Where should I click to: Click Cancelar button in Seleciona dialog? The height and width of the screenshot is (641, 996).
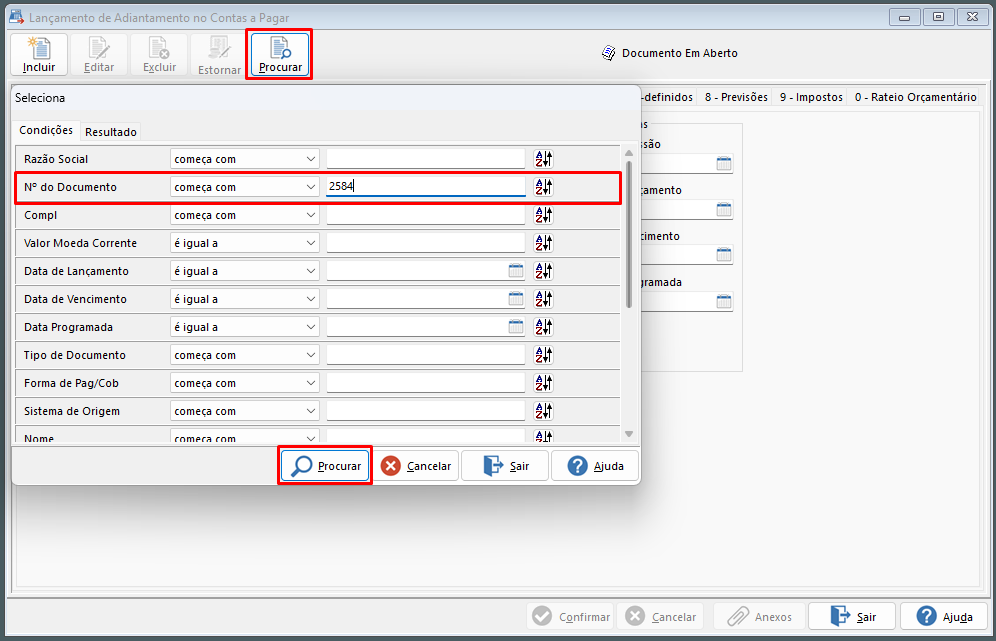pyautogui.click(x=415, y=466)
